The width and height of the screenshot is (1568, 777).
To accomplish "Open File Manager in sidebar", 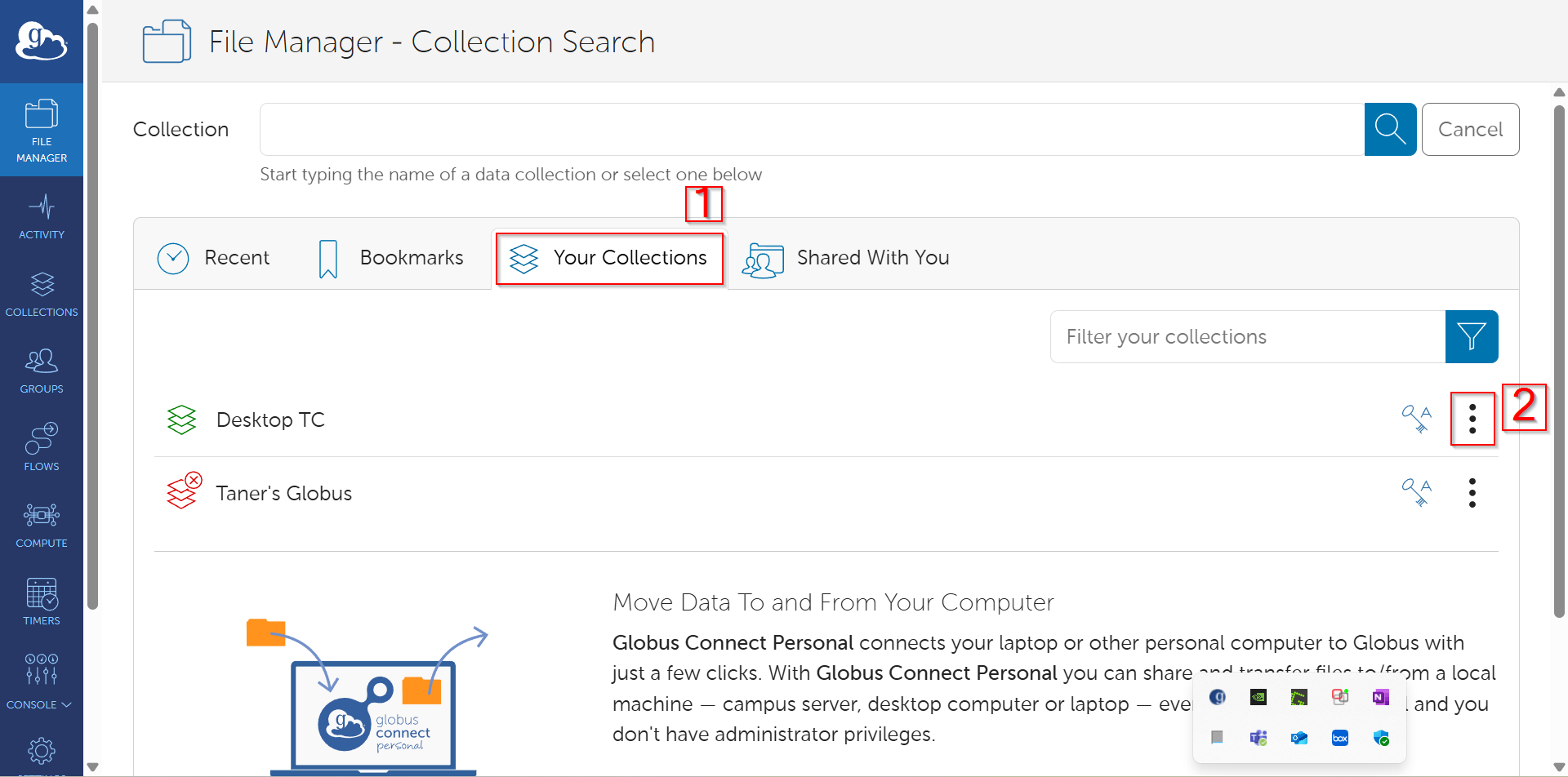I will [42, 130].
